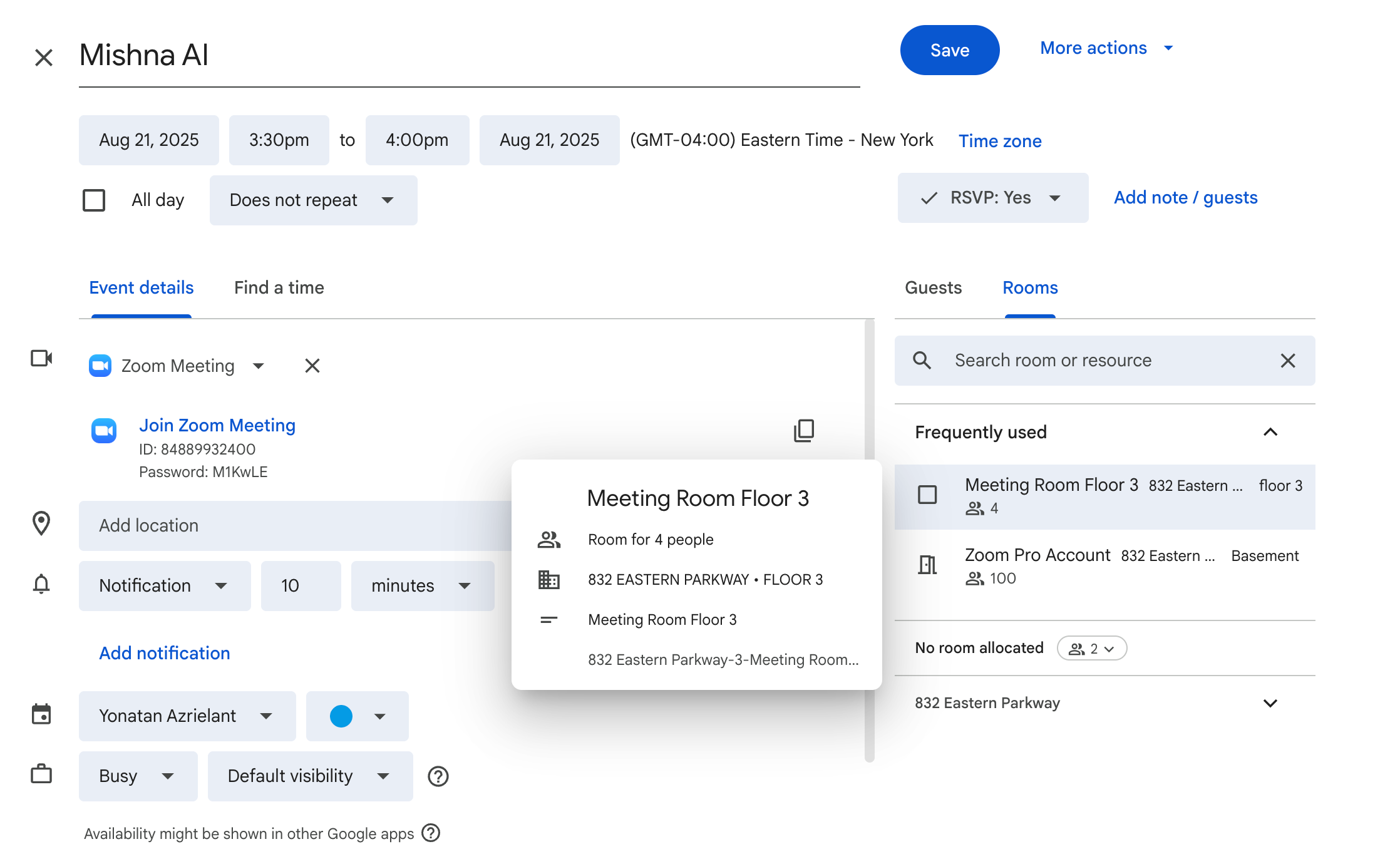Open the Zoom Meeting conferencing dropdown
The height and width of the screenshot is (864, 1400).
[193, 366]
